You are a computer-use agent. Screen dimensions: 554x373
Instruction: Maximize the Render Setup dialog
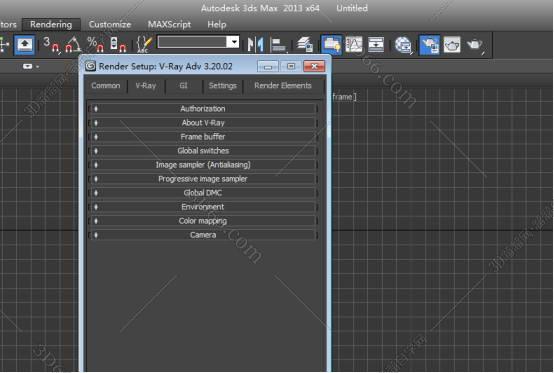[291, 66]
